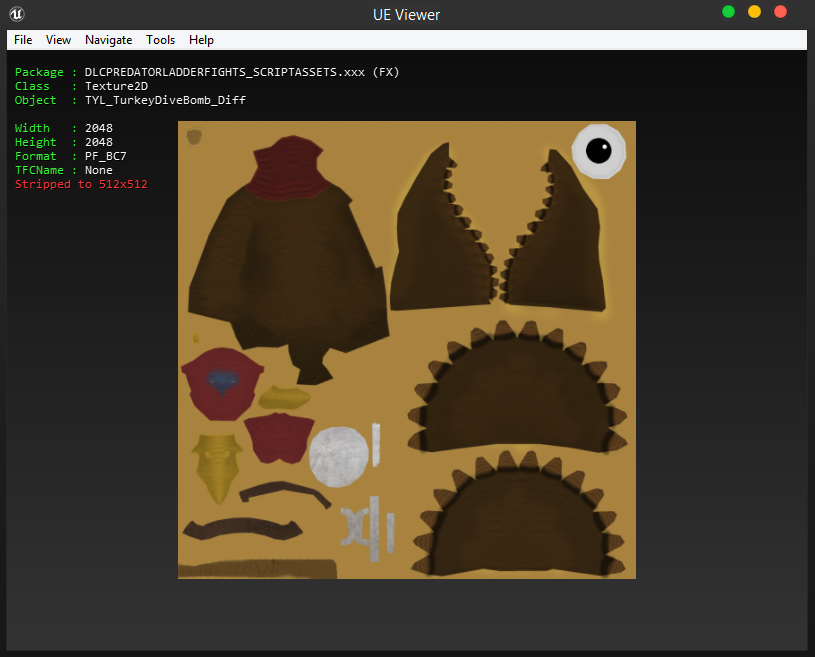Select the round white-gray disc in texture
The image size is (815, 657).
(339, 456)
